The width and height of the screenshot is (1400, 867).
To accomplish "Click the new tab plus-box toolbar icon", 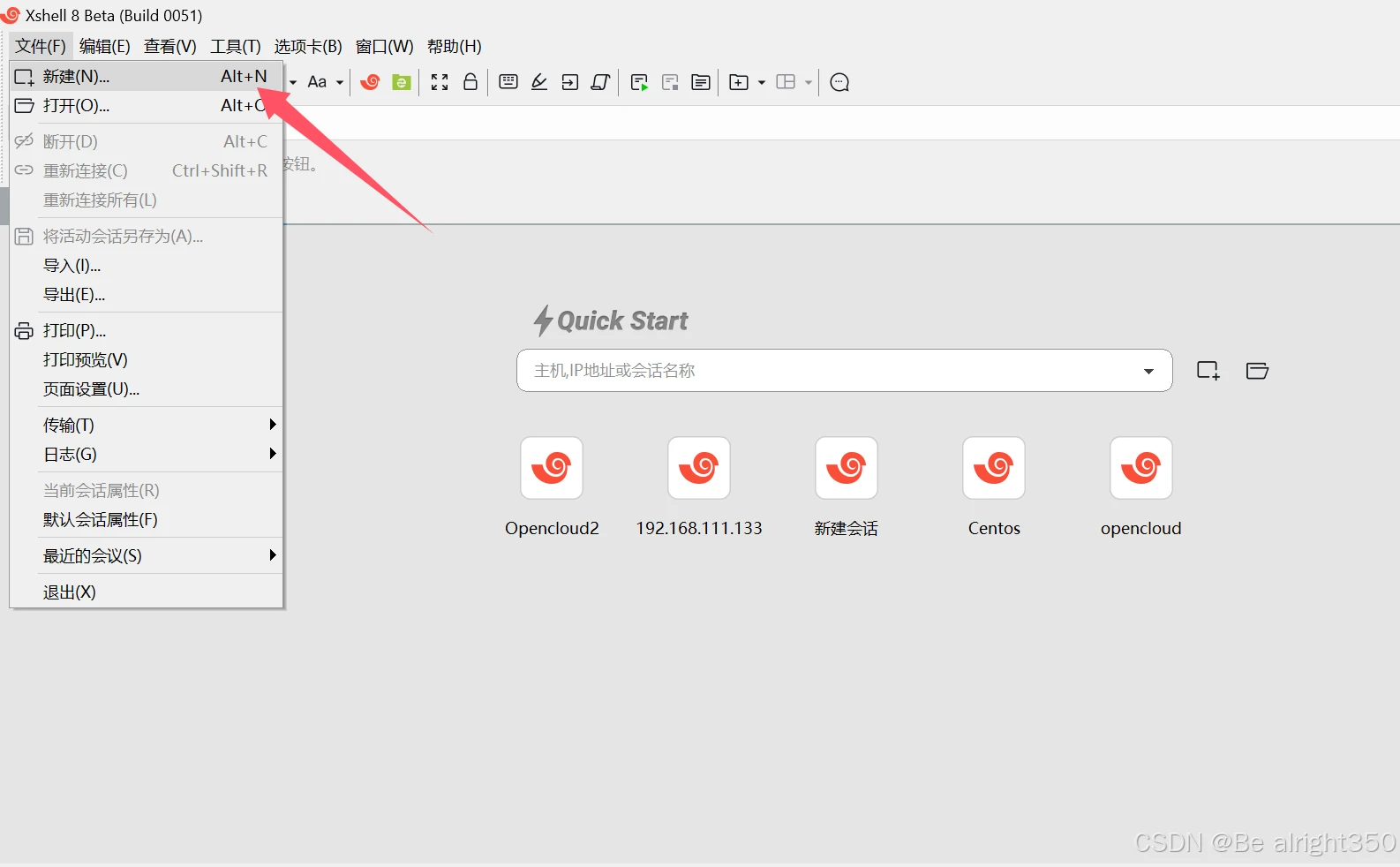I will pos(739,82).
